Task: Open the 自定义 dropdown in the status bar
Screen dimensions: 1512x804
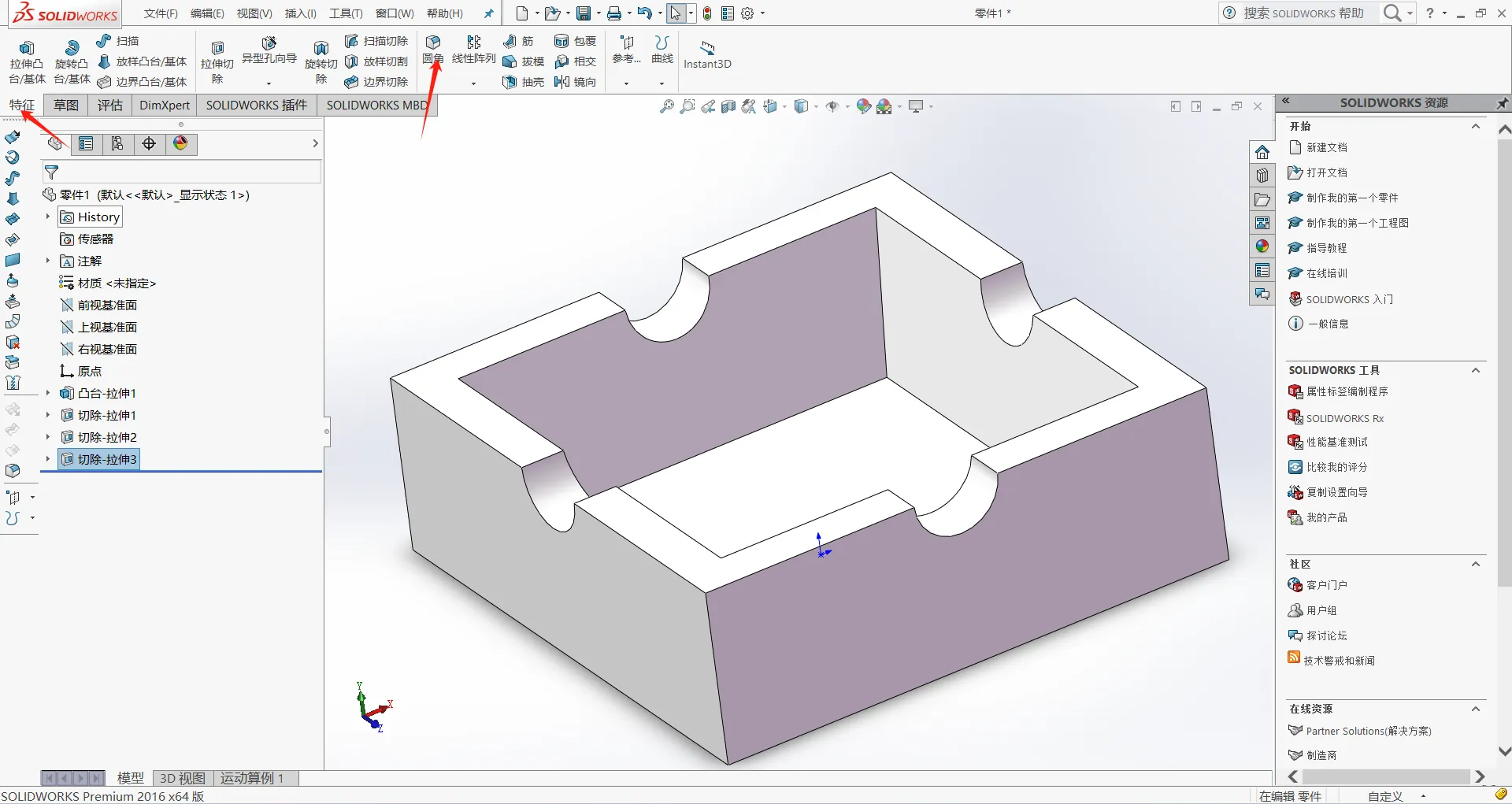Action: click(x=1423, y=796)
